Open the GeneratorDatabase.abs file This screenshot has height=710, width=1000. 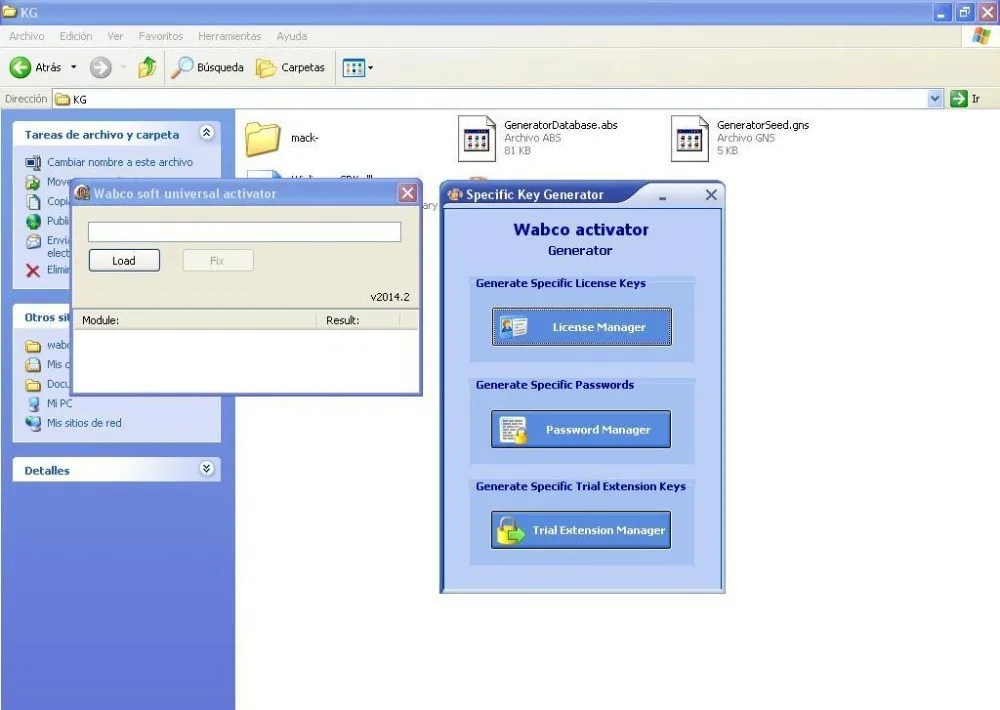pos(477,137)
